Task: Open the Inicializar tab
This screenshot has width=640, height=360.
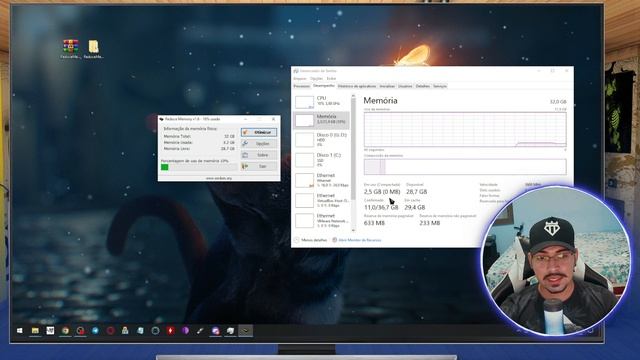Action: [387, 86]
